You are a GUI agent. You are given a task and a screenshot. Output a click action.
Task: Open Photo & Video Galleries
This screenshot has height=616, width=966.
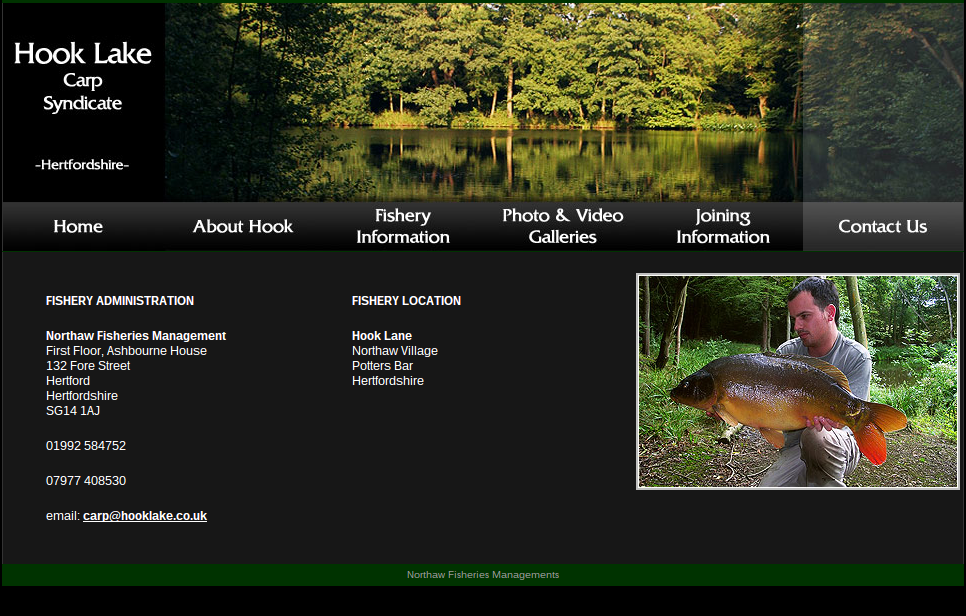point(562,226)
